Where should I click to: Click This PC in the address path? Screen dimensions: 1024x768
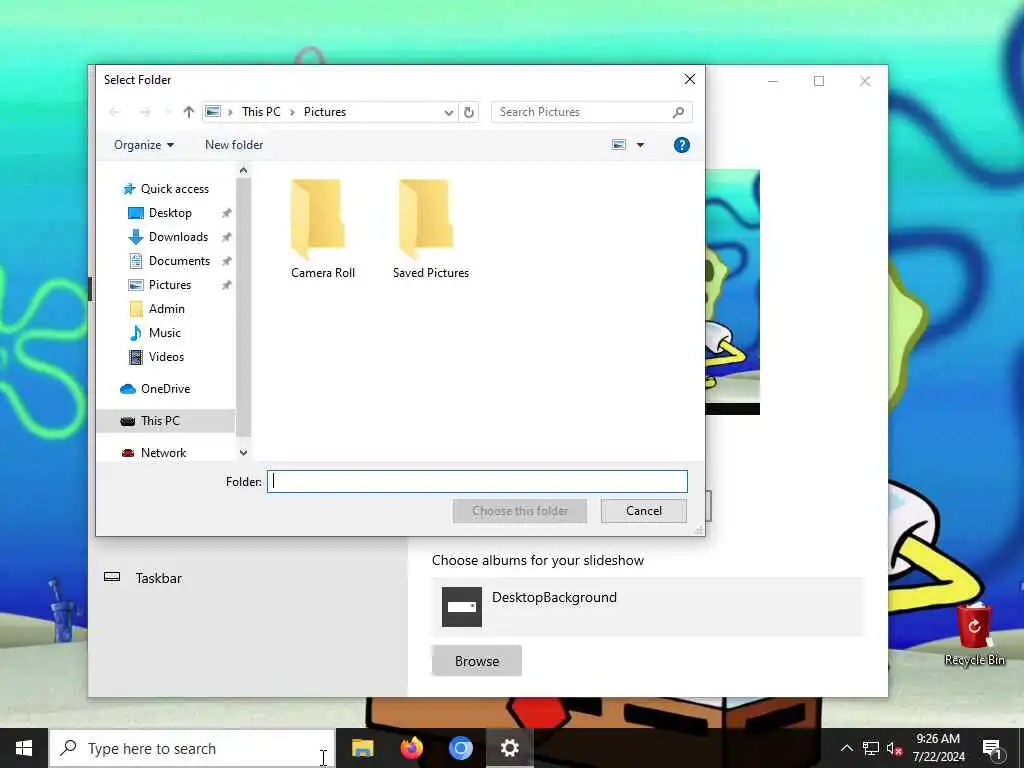(261, 112)
